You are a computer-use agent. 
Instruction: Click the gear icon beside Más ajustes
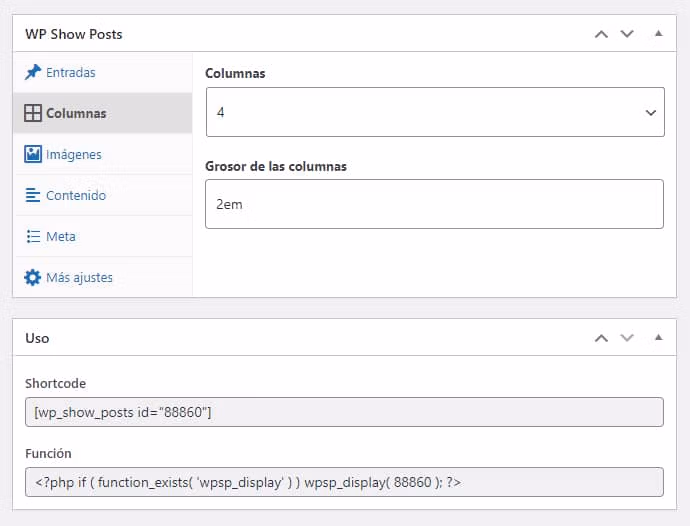(x=33, y=277)
